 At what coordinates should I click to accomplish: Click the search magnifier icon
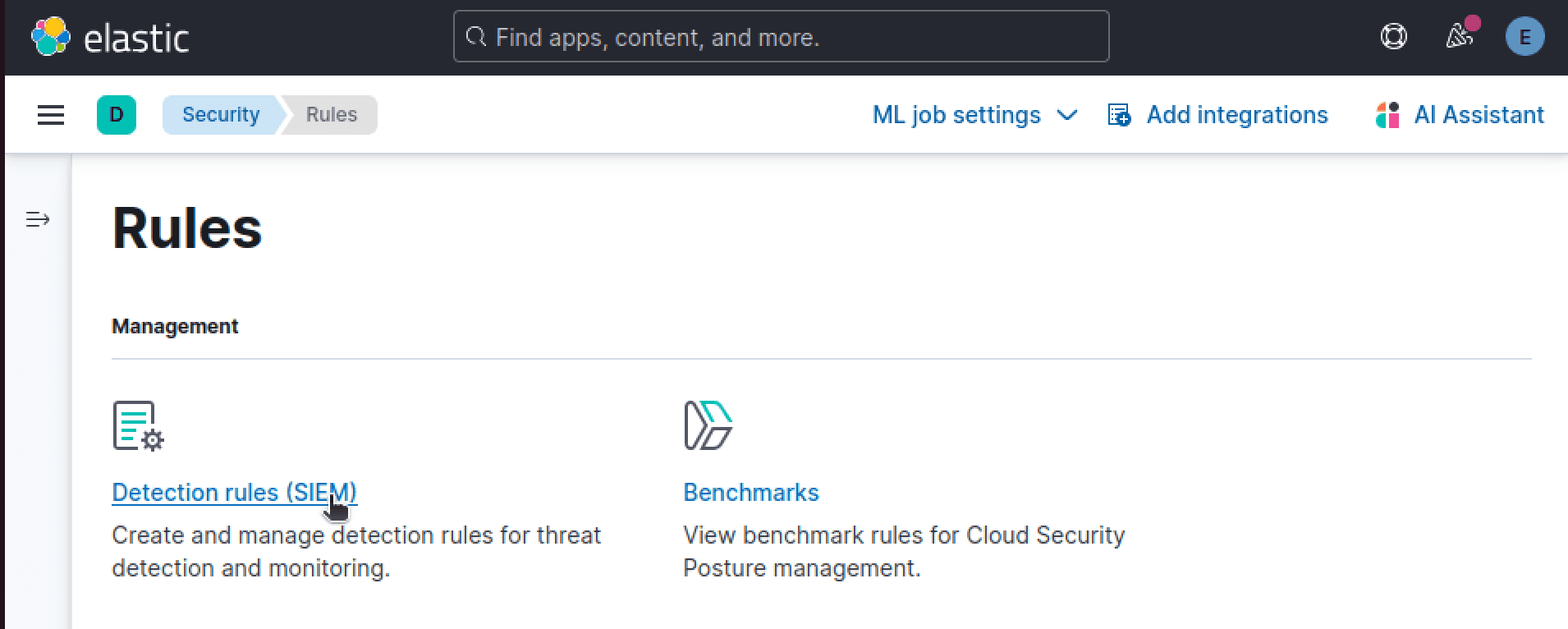click(475, 37)
